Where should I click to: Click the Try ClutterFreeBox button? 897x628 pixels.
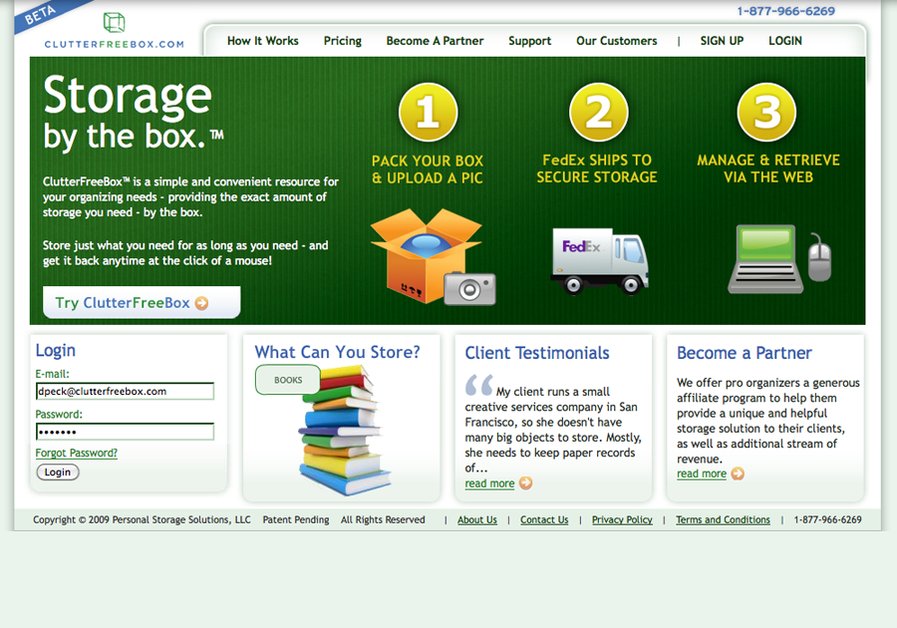140,302
